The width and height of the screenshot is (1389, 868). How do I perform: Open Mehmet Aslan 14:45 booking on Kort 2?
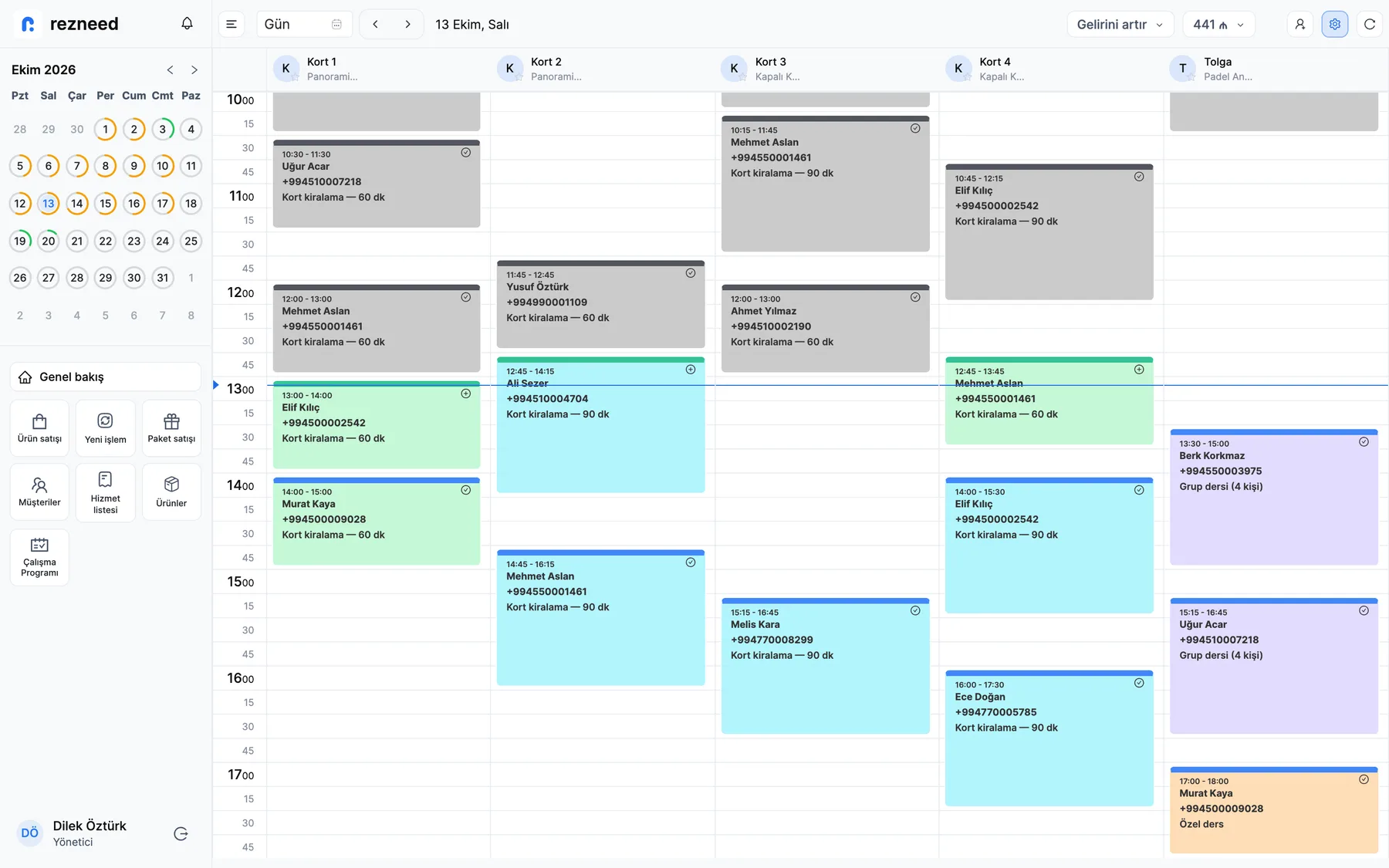600,617
